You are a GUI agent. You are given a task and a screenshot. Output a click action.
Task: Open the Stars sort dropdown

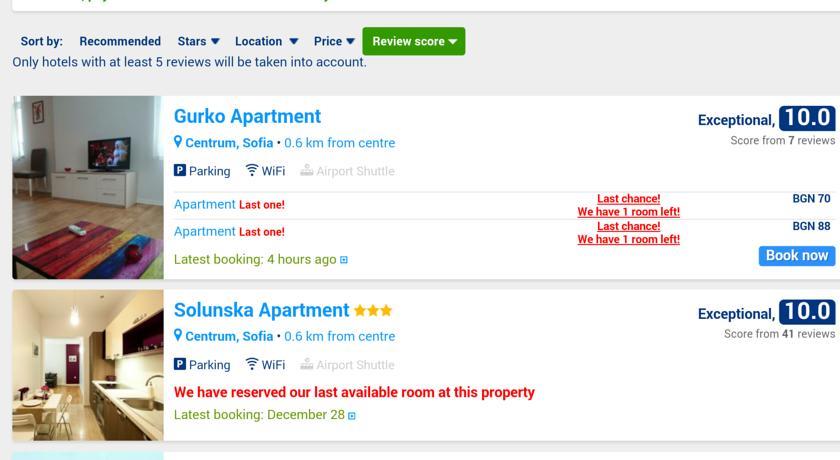click(x=198, y=41)
